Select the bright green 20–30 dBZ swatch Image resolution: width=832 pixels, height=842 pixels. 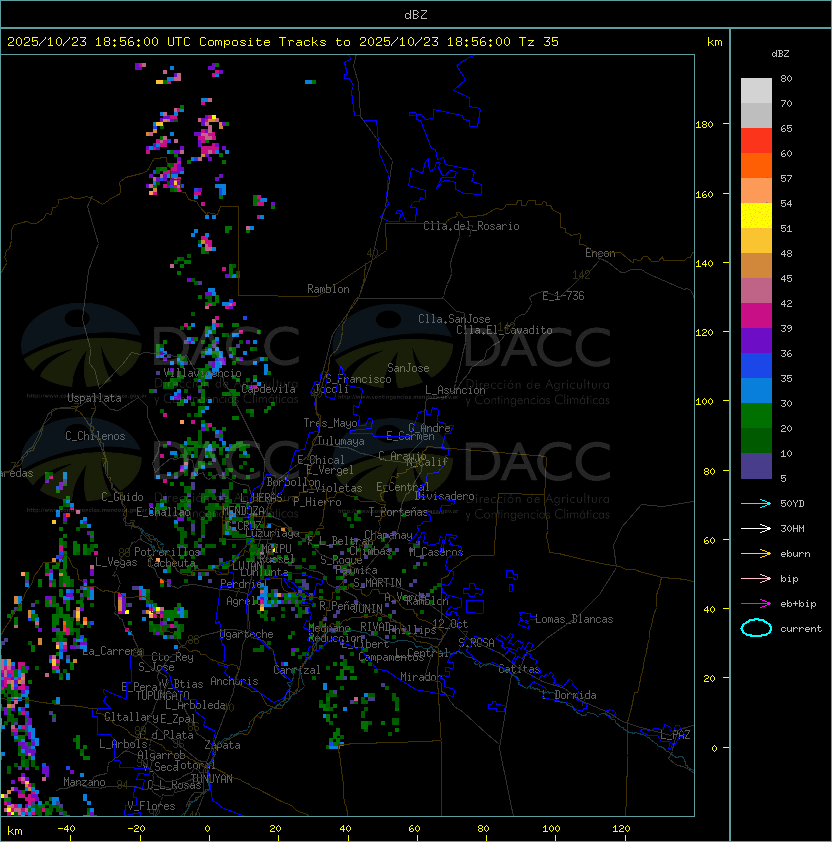click(756, 416)
